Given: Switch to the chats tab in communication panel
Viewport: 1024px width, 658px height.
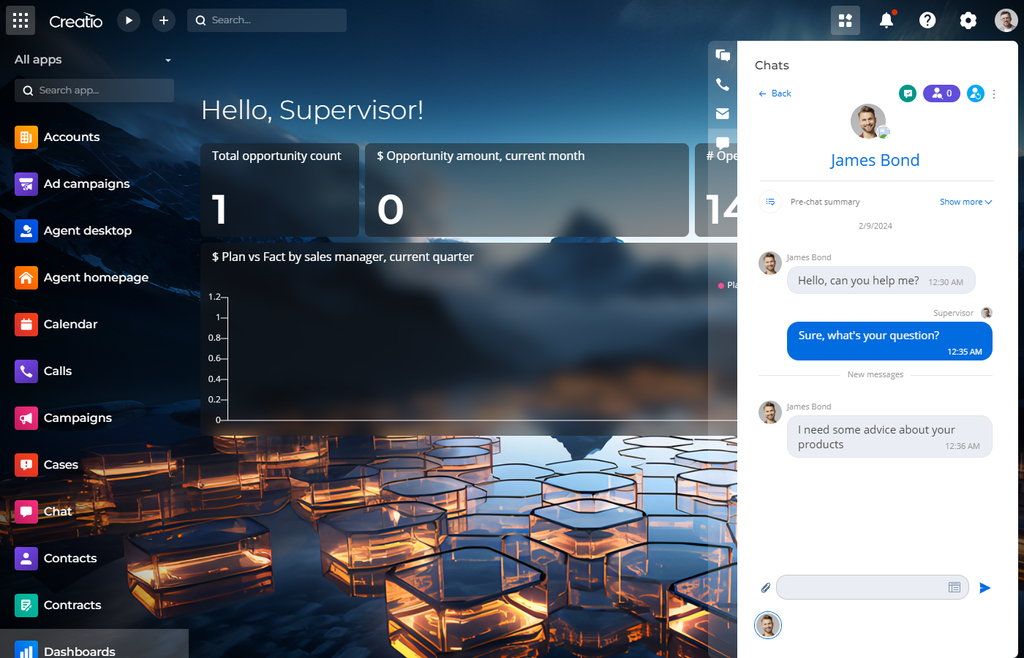Looking at the screenshot, I should point(722,55).
